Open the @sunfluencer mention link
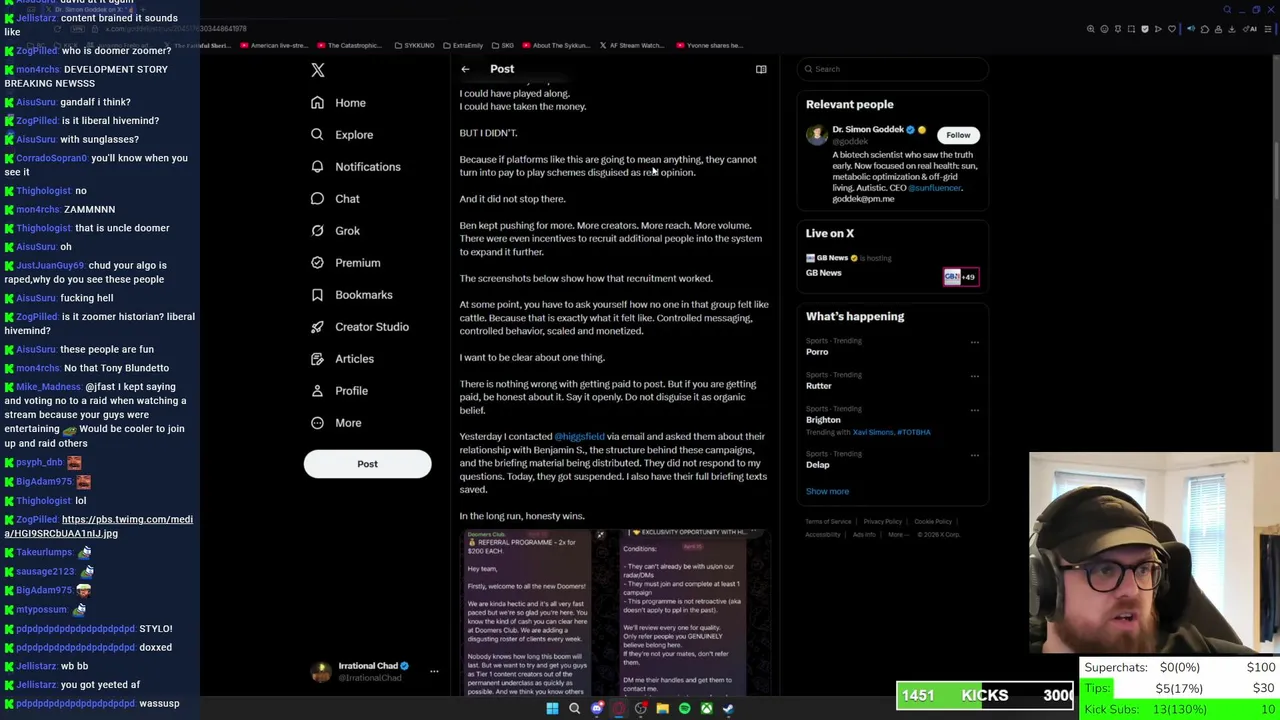Screen dimensions: 1280x720 (934, 188)
